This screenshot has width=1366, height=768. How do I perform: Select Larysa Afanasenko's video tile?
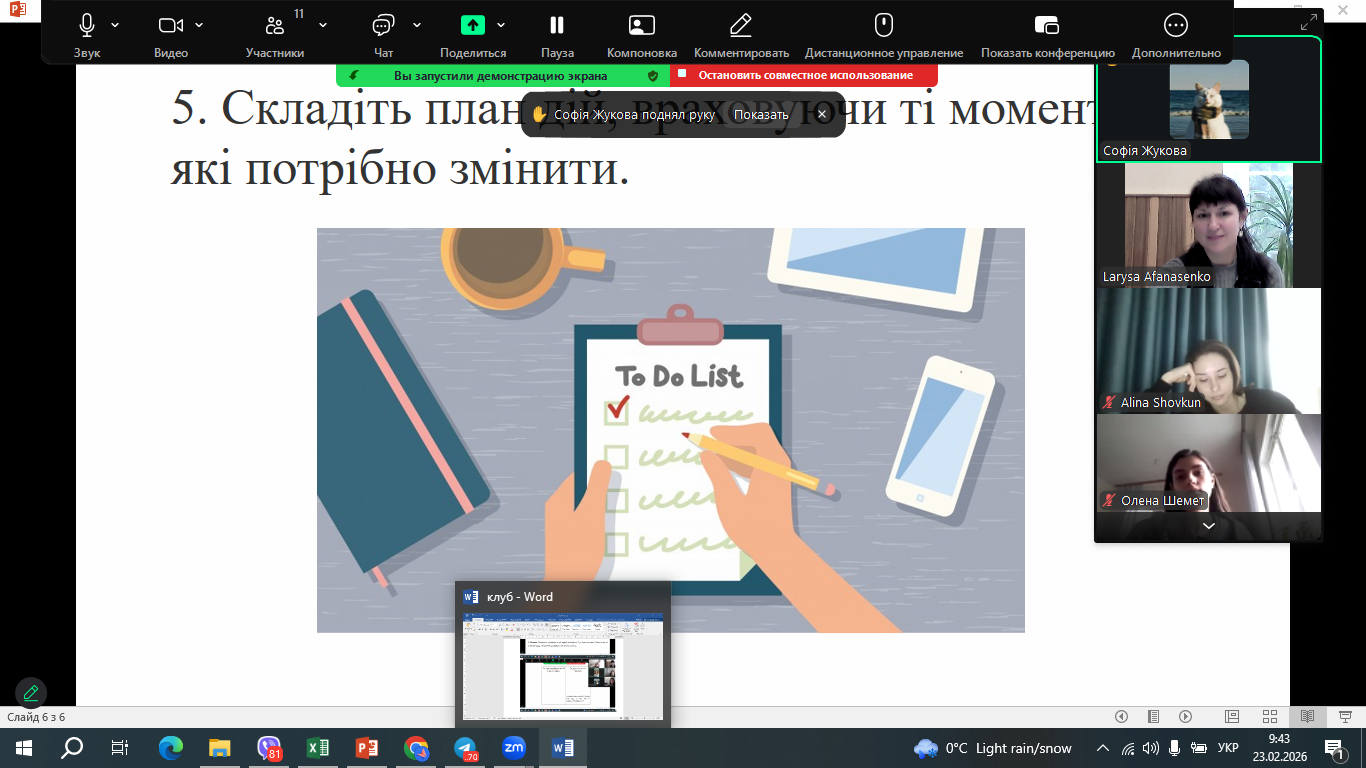coord(1209,226)
